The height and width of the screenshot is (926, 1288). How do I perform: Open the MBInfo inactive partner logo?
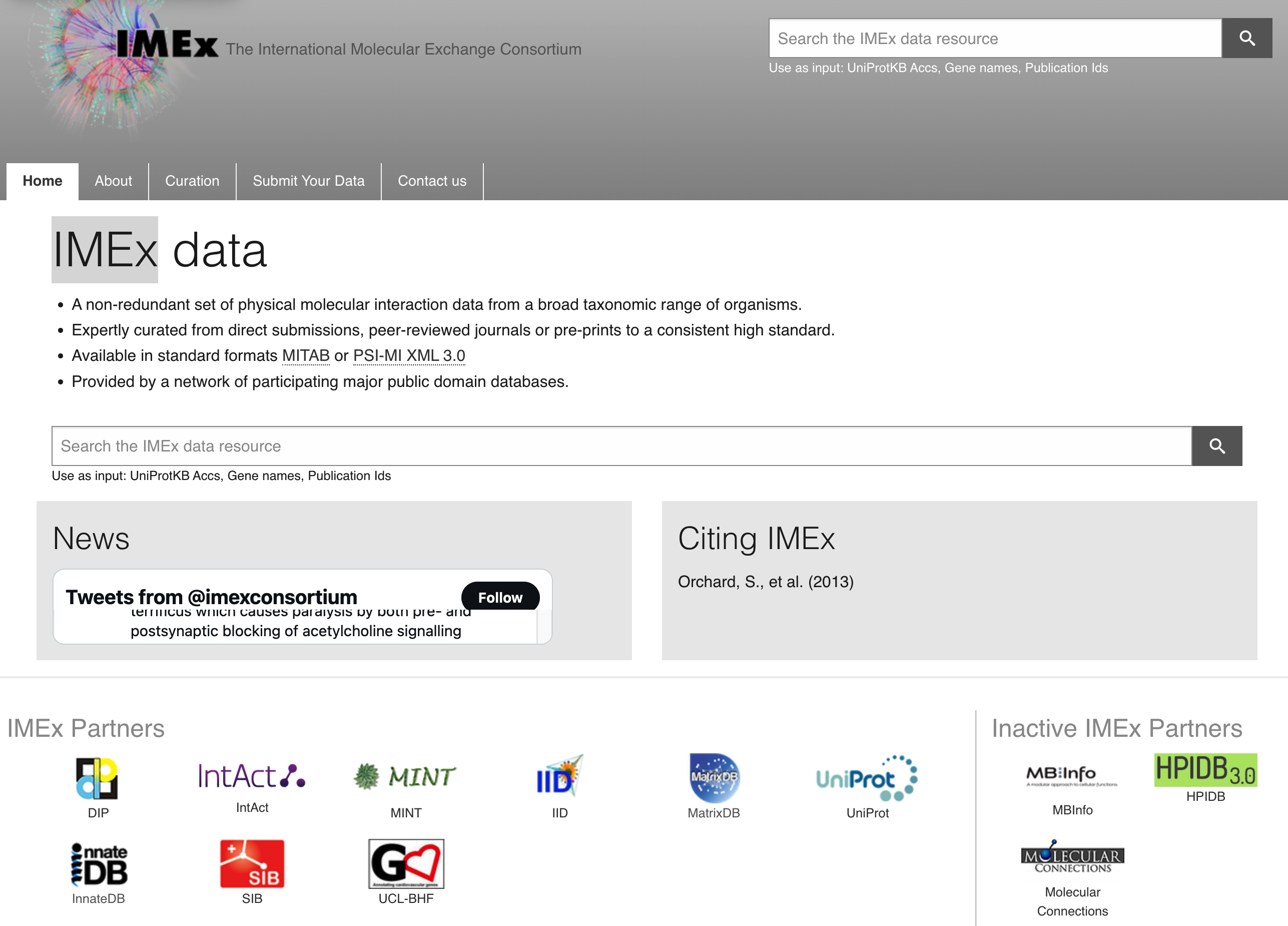coord(1072,775)
